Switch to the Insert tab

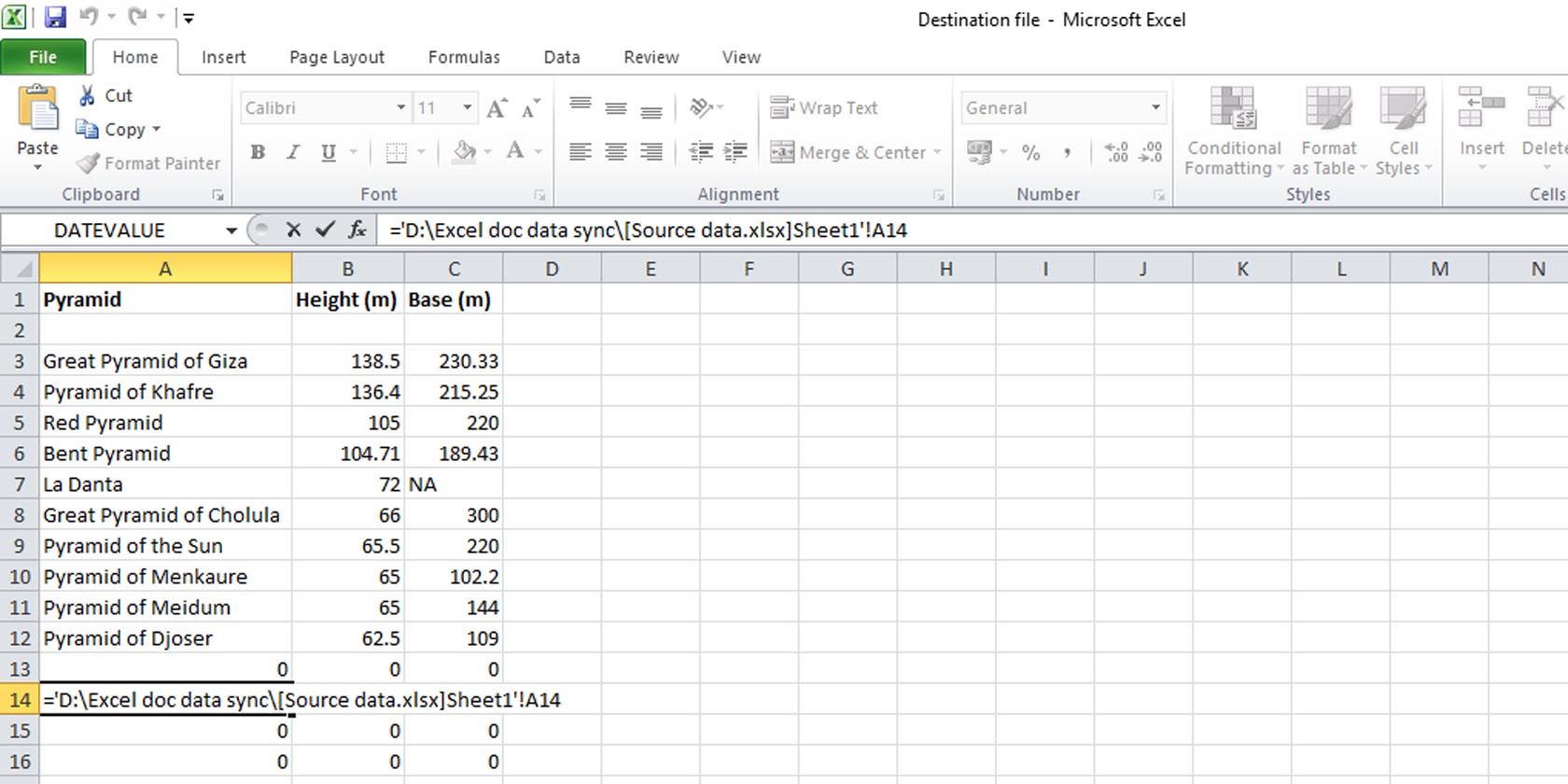[224, 57]
